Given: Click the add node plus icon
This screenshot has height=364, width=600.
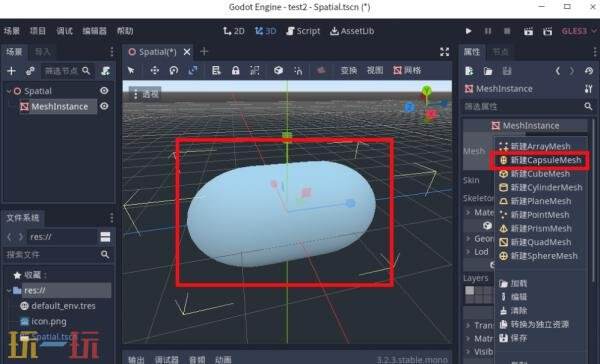Looking at the screenshot, I should (x=11, y=71).
